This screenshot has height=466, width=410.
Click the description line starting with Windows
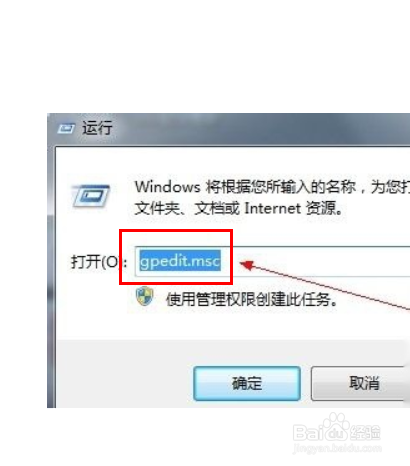(272, 187)
